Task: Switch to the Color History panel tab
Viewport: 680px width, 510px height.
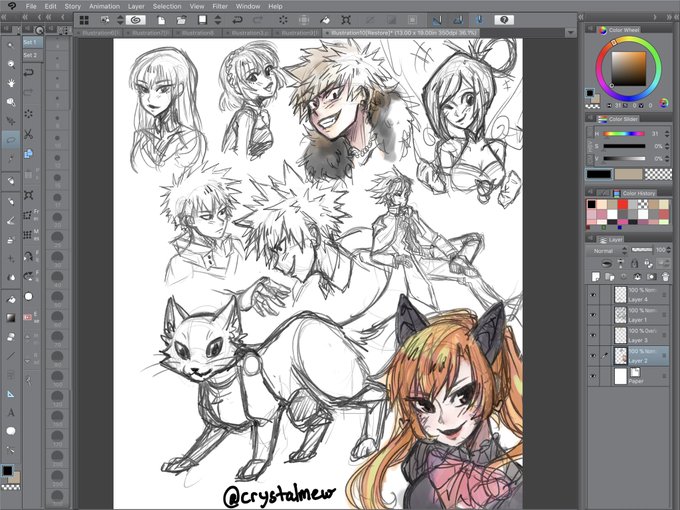Action: 634,193
